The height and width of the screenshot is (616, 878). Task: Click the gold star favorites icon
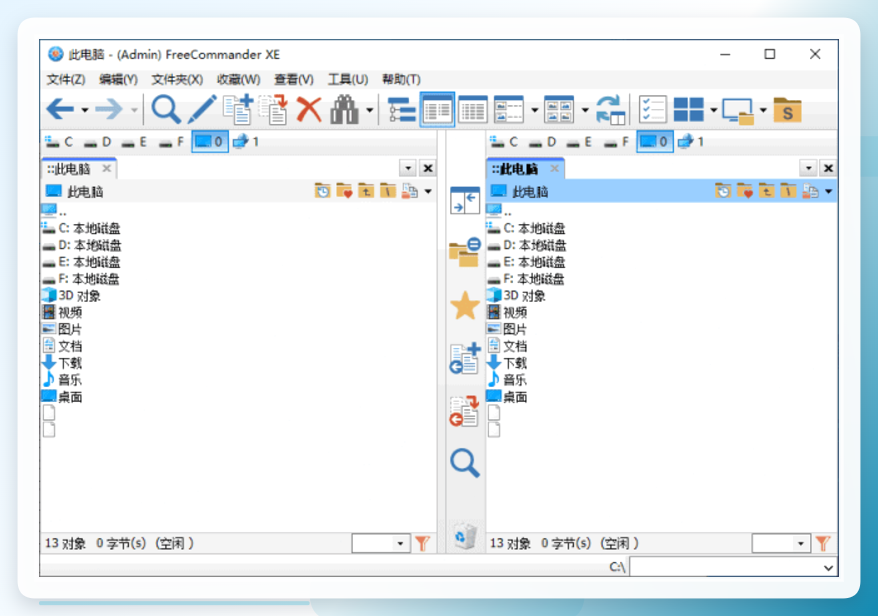(465, 305)
